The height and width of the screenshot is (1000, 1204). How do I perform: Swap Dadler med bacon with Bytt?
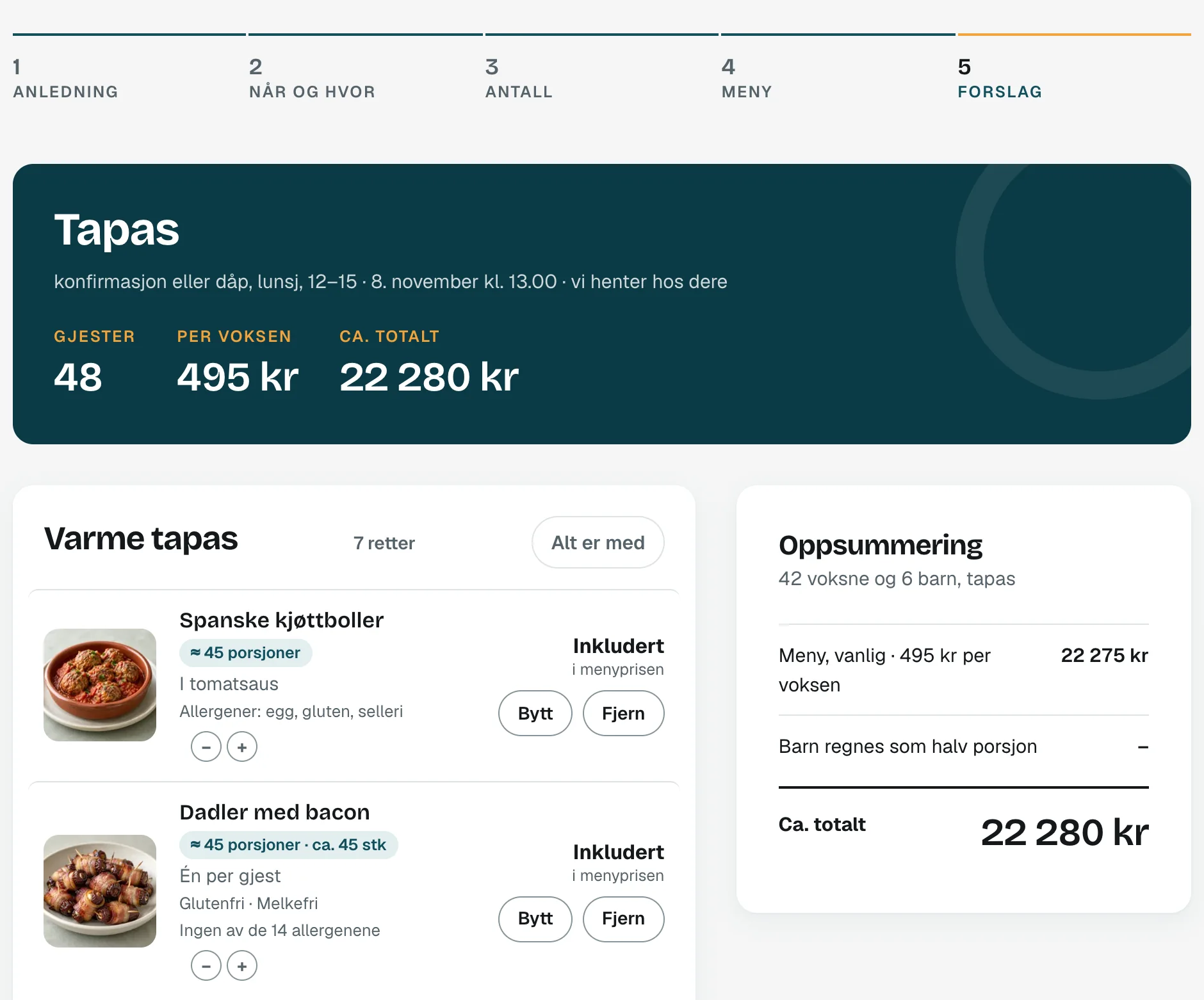(535, 919)
